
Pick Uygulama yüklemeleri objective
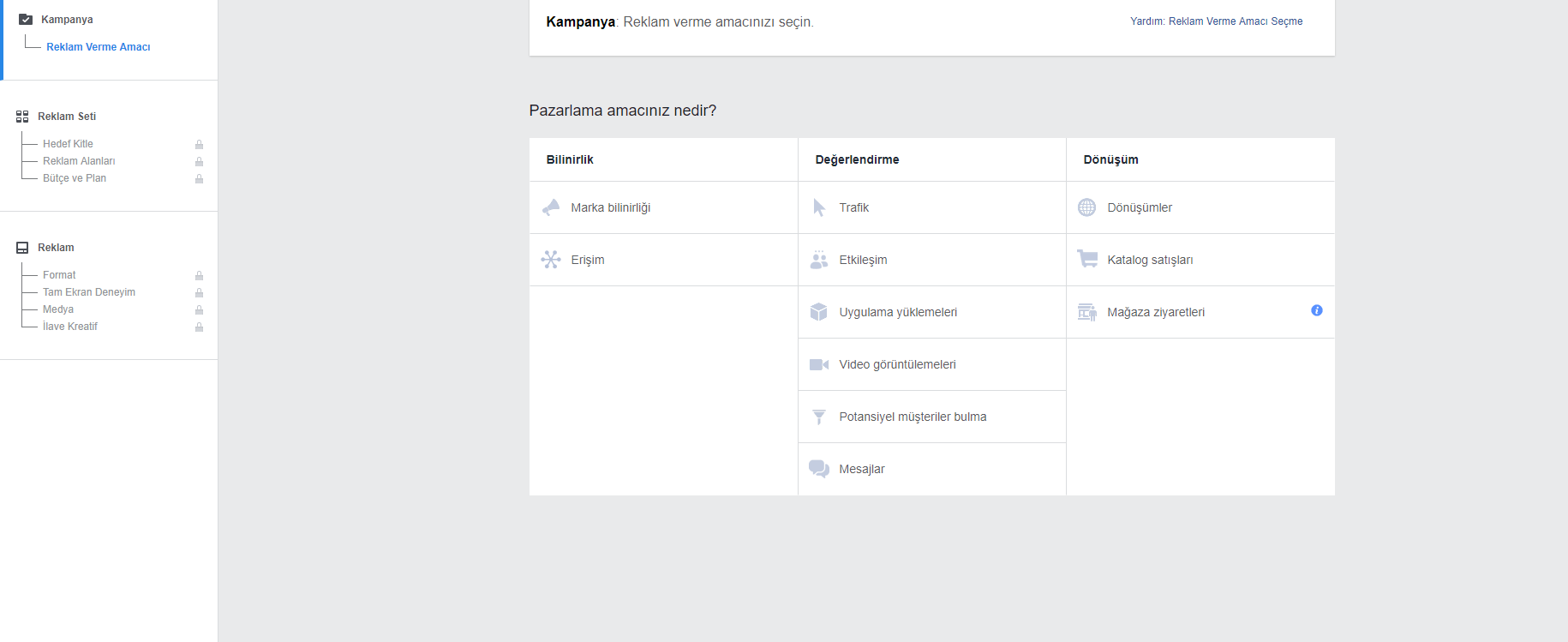(932, 312)
